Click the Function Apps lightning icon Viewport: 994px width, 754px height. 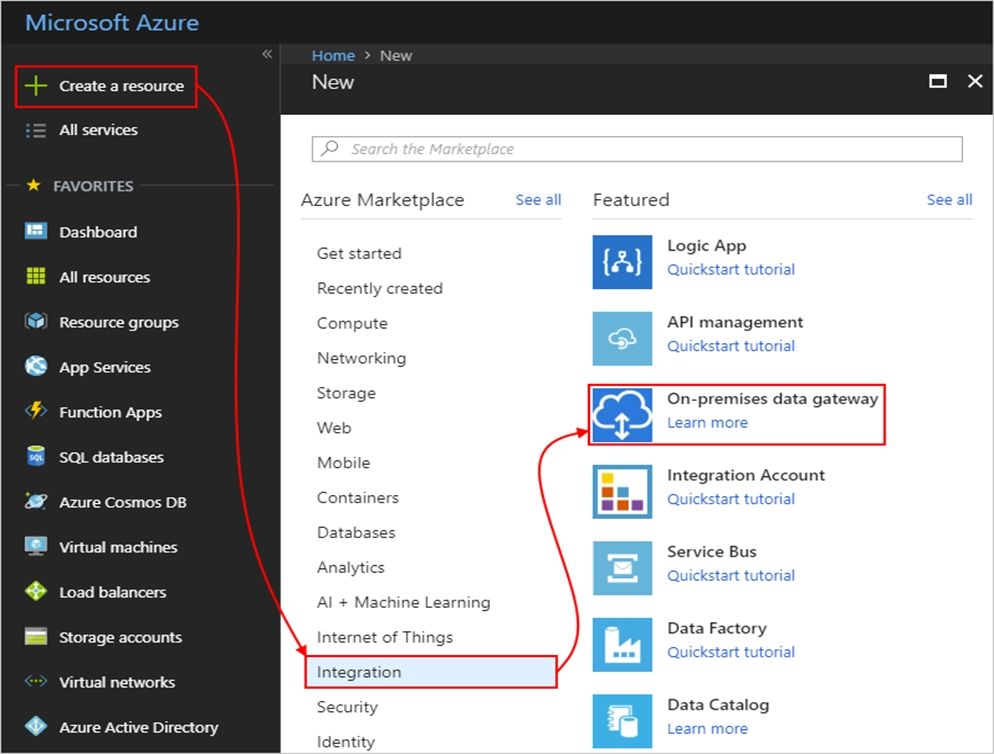[x=36, y=411]
